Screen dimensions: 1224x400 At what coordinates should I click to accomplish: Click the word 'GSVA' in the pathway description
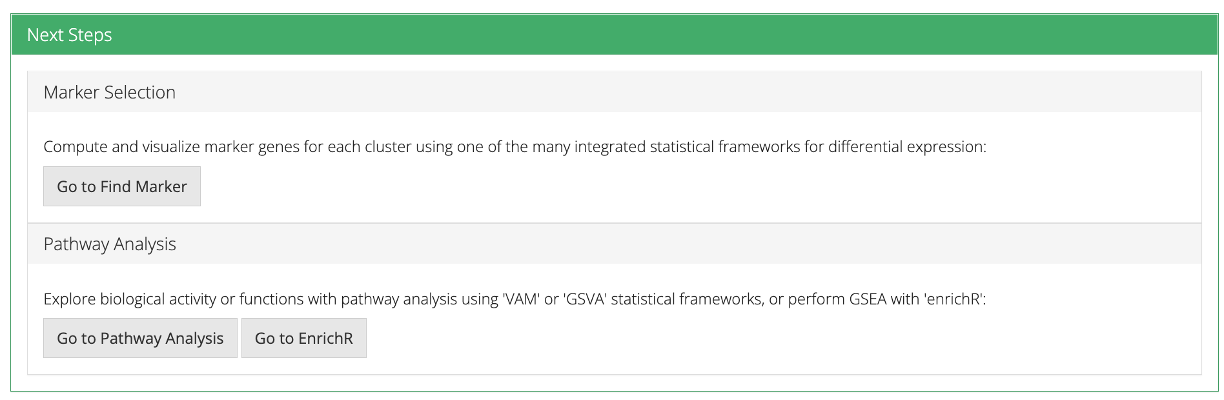[x=595, y=298]
